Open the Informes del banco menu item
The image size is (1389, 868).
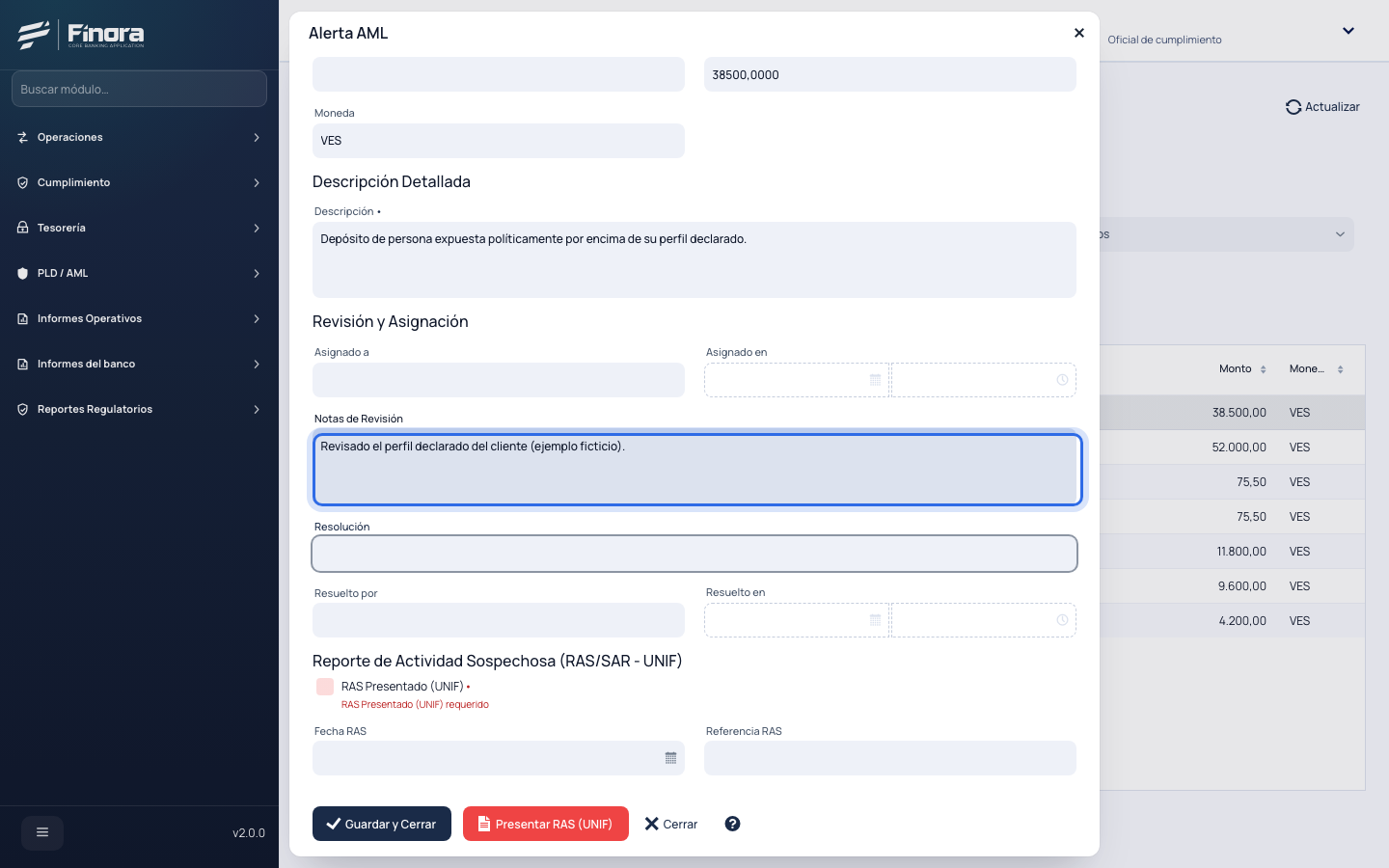(x=139, y=364)
